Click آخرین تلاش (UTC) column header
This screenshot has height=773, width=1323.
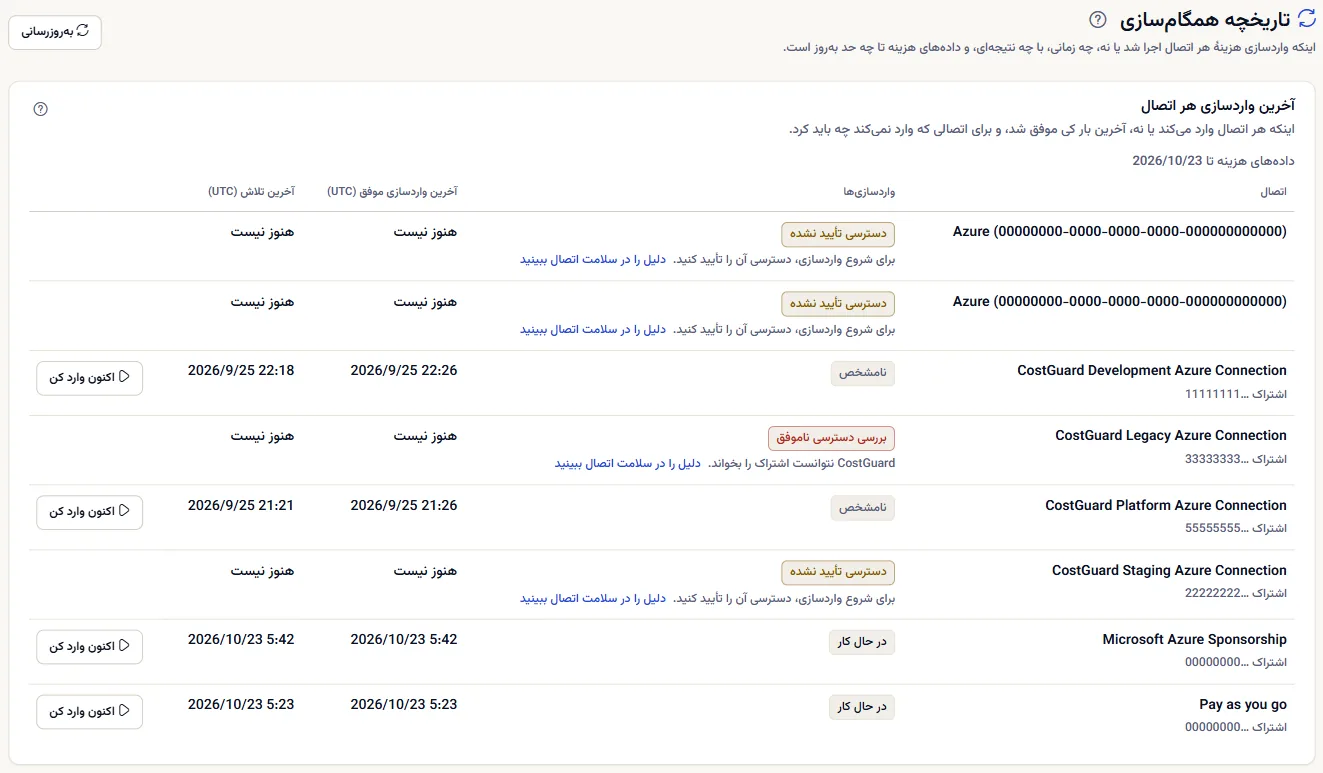click(x=251, y=191)
